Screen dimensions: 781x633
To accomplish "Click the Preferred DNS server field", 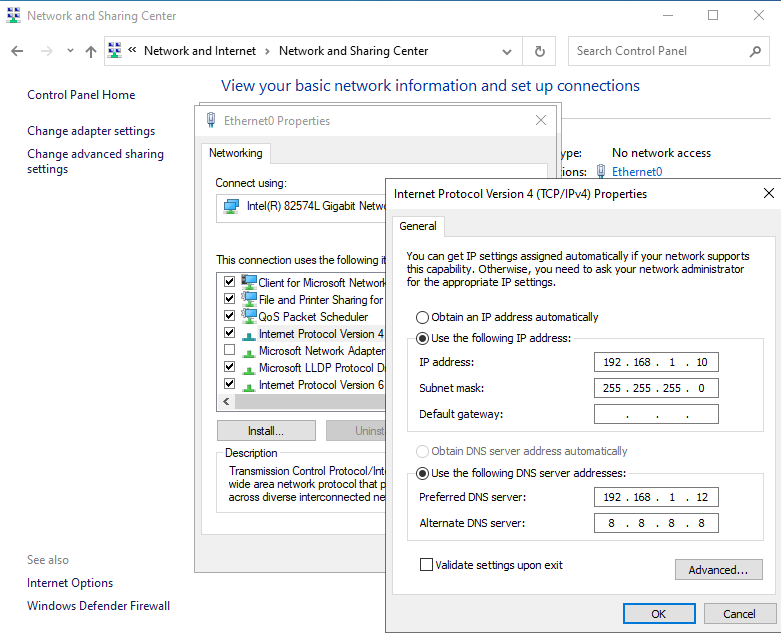I will tap(656, 497).
